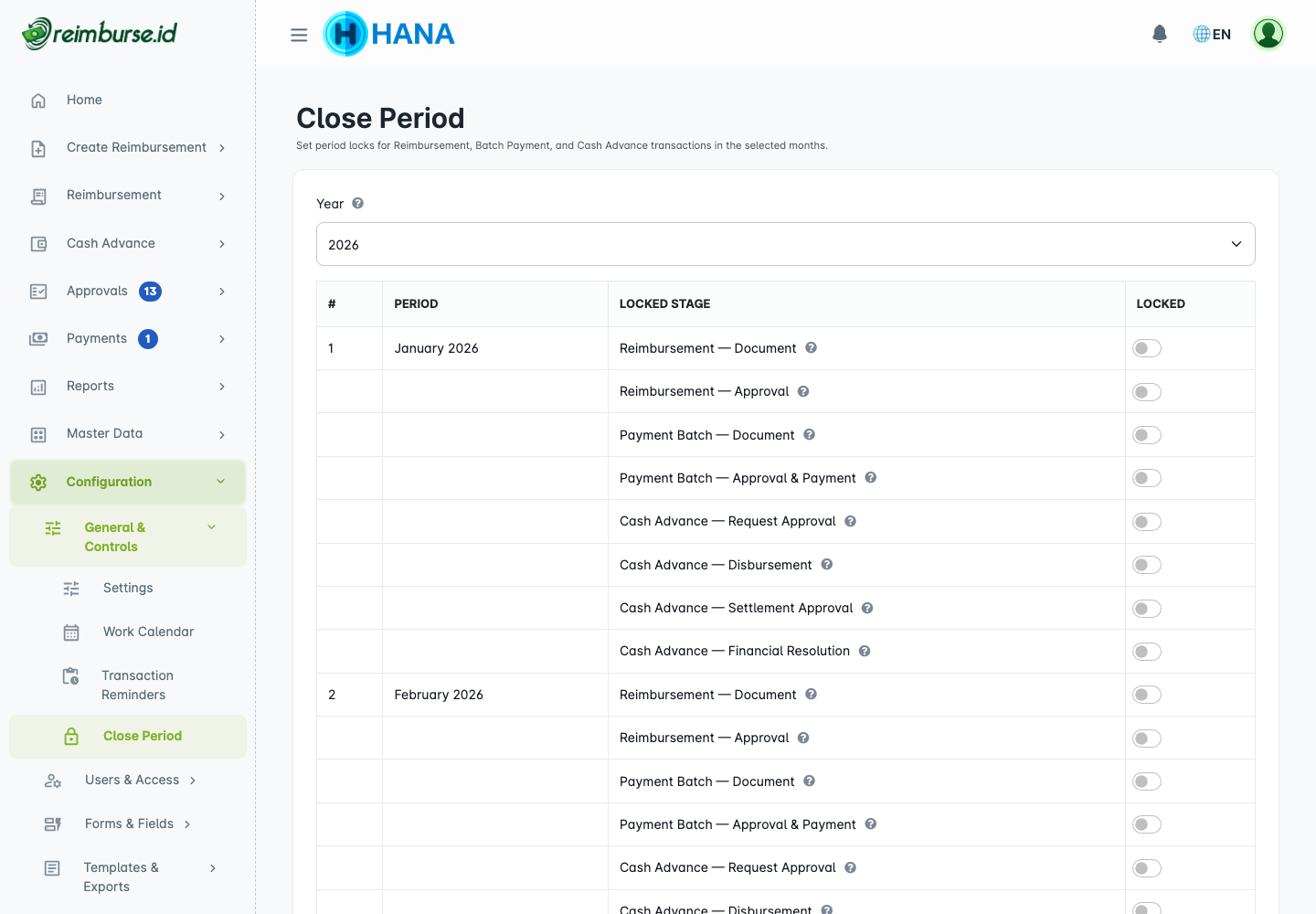Toggle lock for January Reimbursement — Document
The height and width of the screenshot is (914, 1316).
1147,348
